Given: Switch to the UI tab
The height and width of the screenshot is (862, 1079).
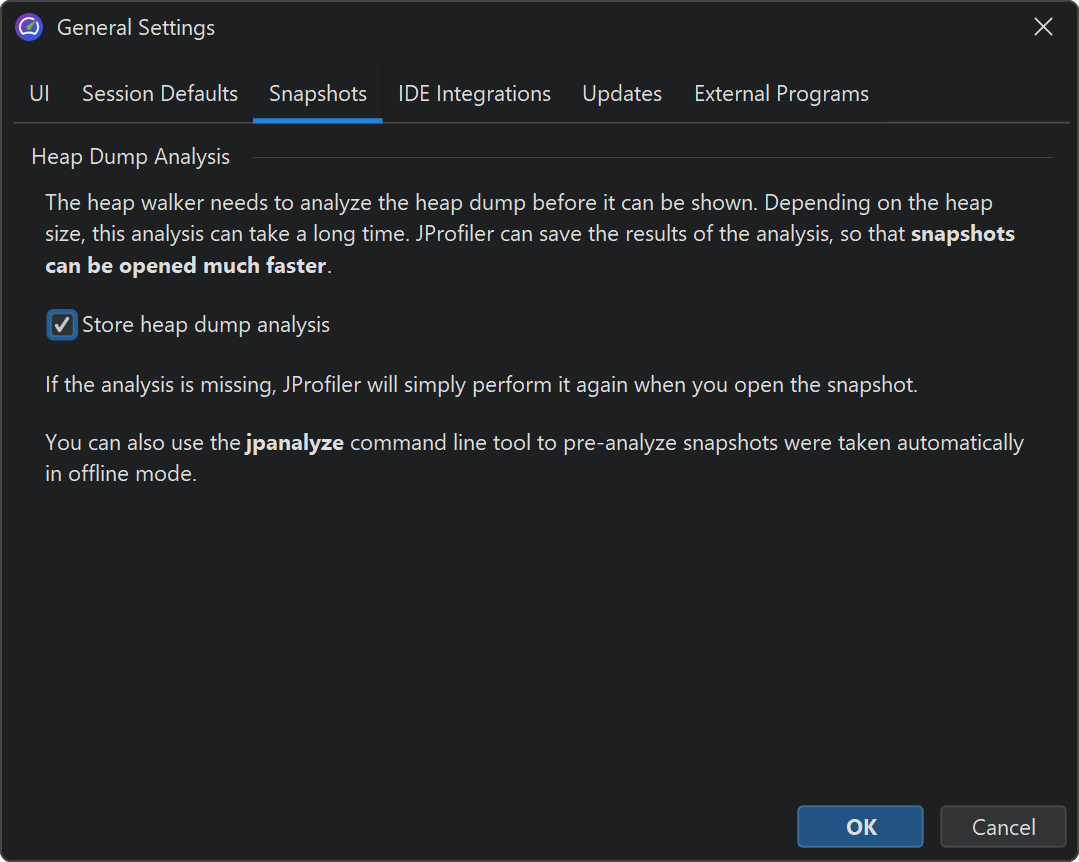Looking at the screenshot, I should coord(39,94).
